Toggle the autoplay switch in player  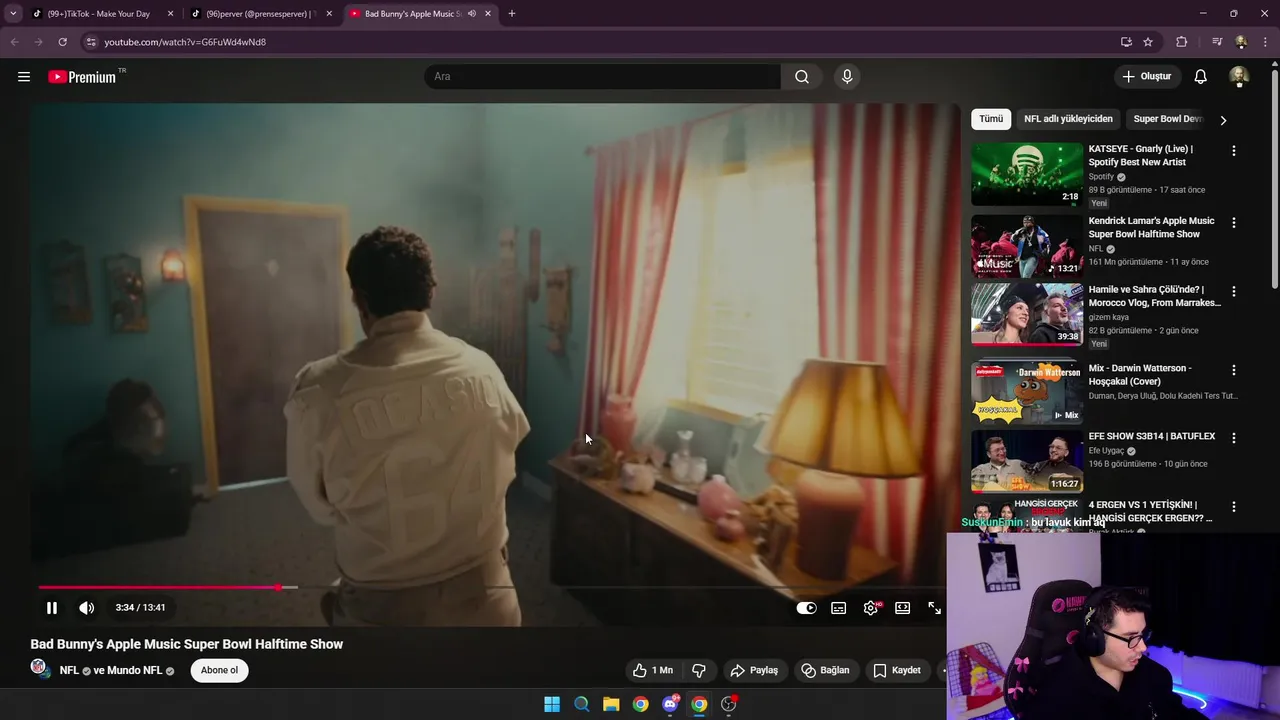(x=806, y=608)
